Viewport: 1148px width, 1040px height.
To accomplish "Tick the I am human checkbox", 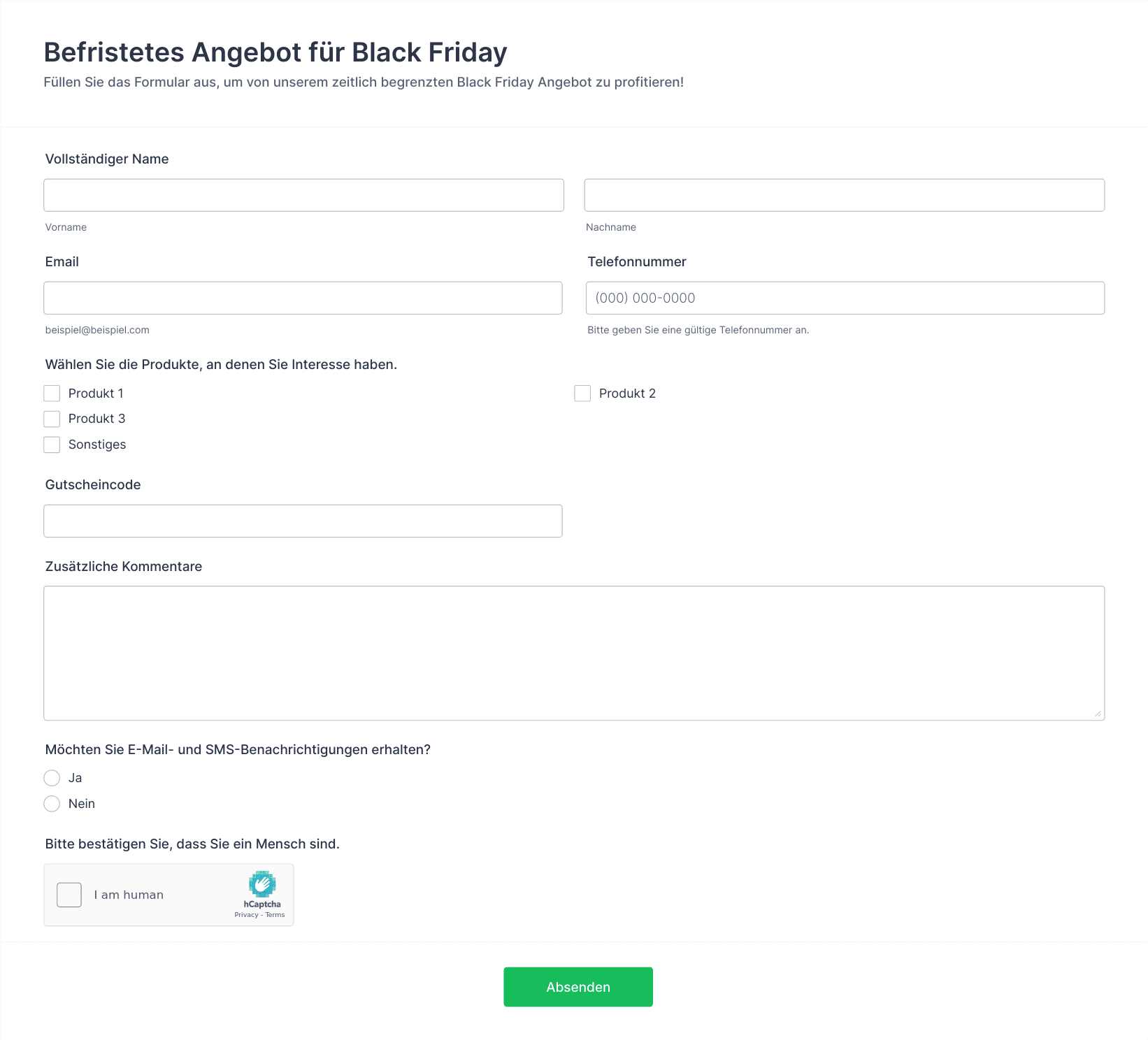I will tap(69, 895).
